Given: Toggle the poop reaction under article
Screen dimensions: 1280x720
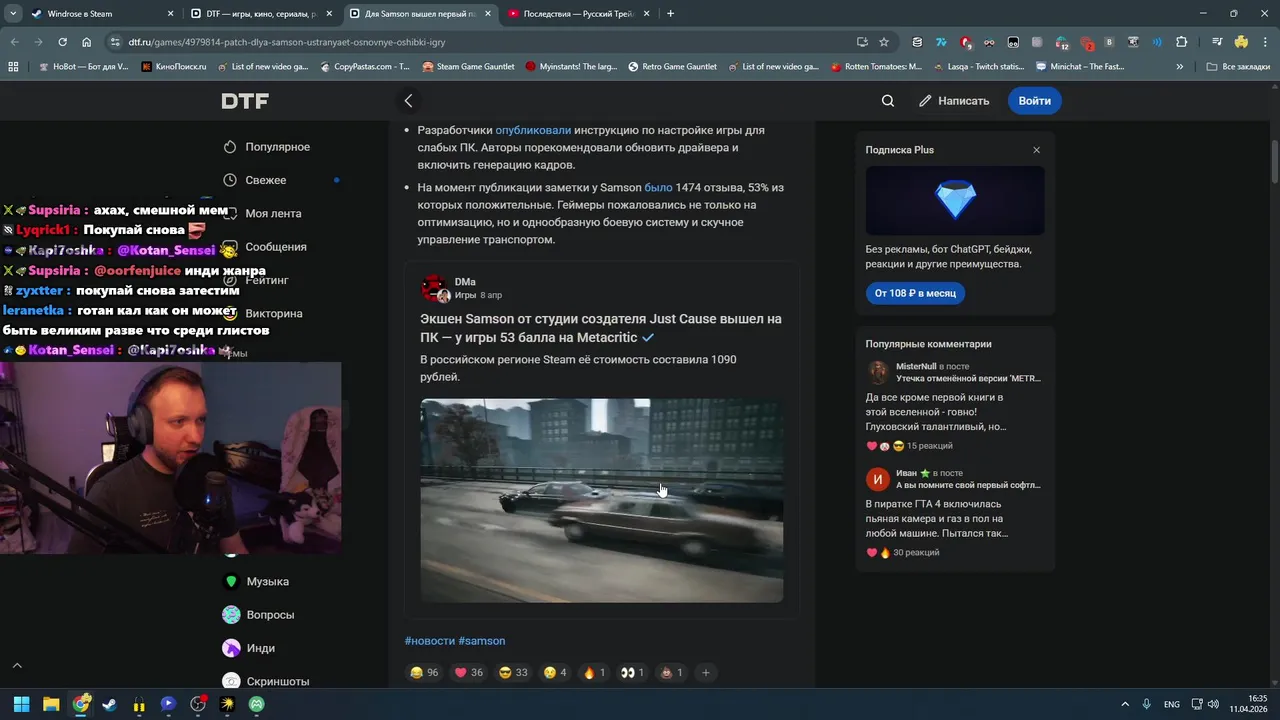Looking at the screenshot, I should tap(671, 673).
